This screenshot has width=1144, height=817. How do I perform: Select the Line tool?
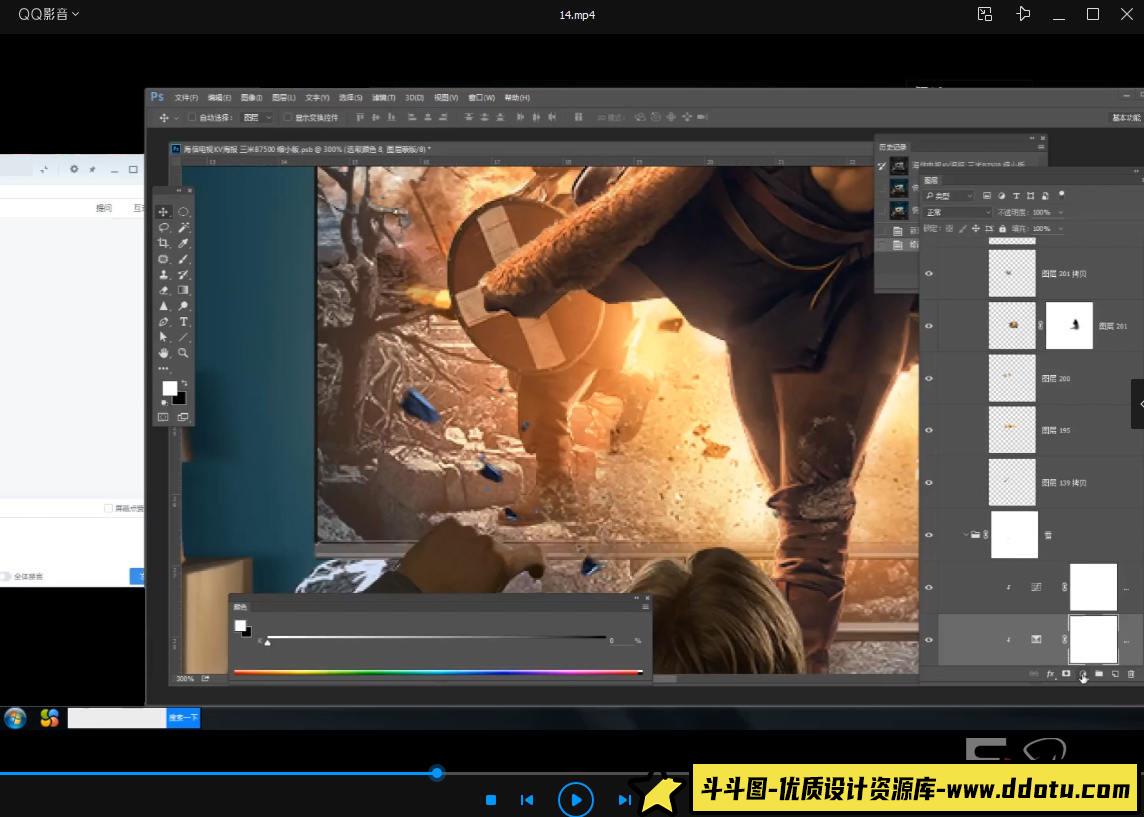click(183, 337)
